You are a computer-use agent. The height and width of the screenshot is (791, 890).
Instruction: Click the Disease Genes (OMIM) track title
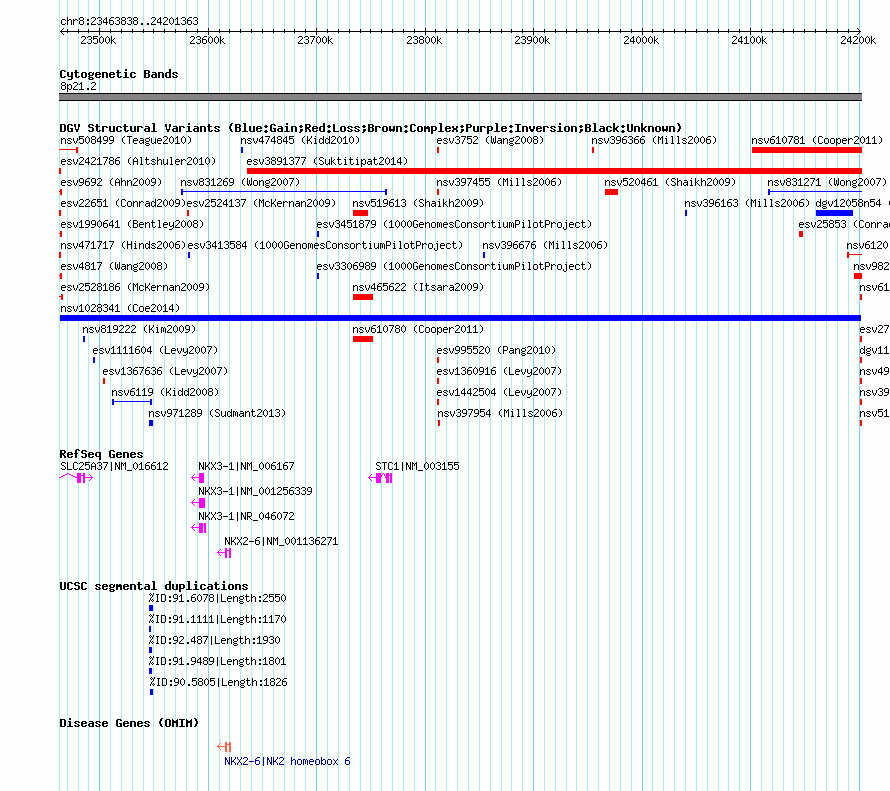(129, 723)
